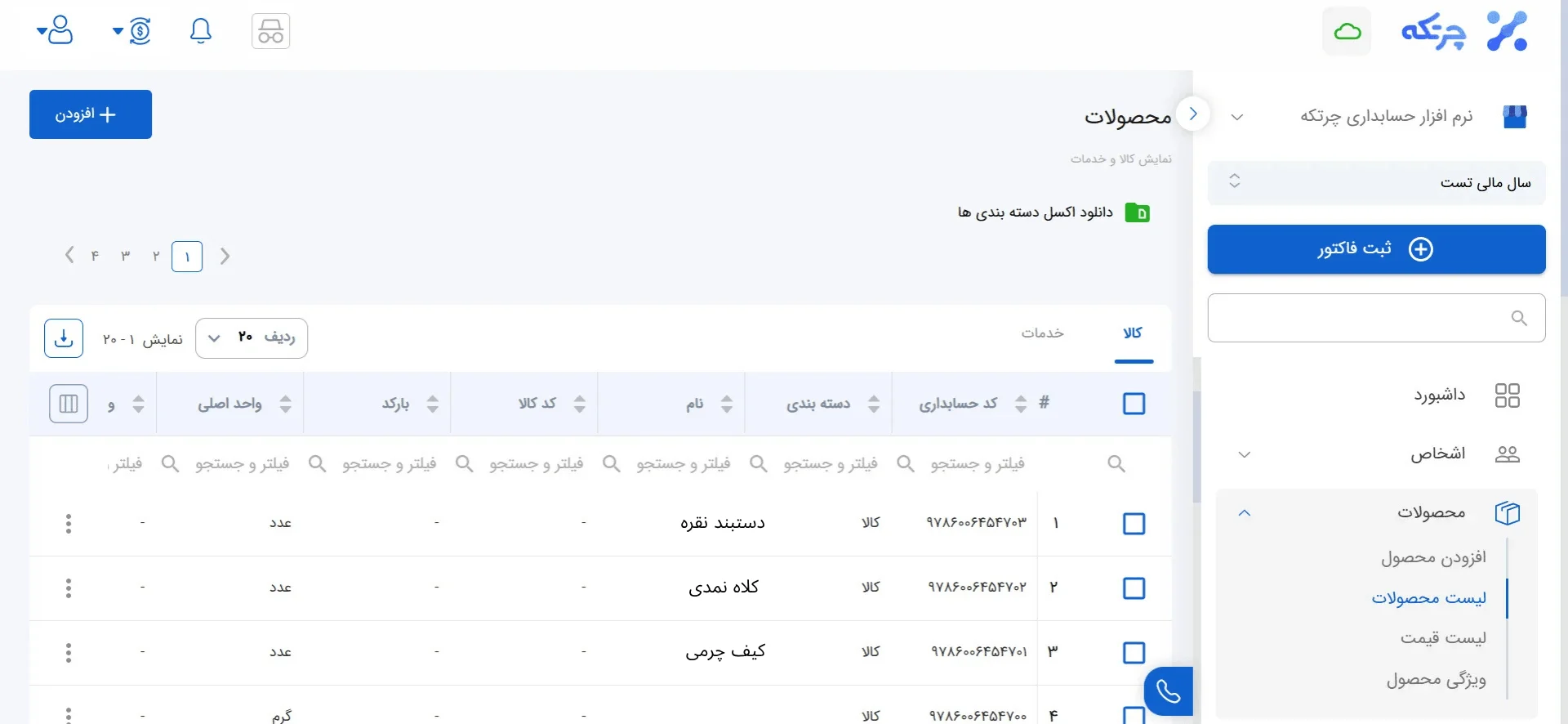
Task: Check the row for دستبند نقره
Action: [1134, 524]
